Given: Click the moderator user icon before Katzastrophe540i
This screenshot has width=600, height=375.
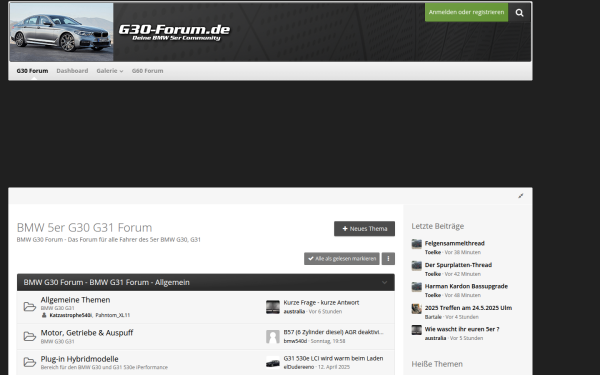Looking at the screenshot, I should 44,315.
